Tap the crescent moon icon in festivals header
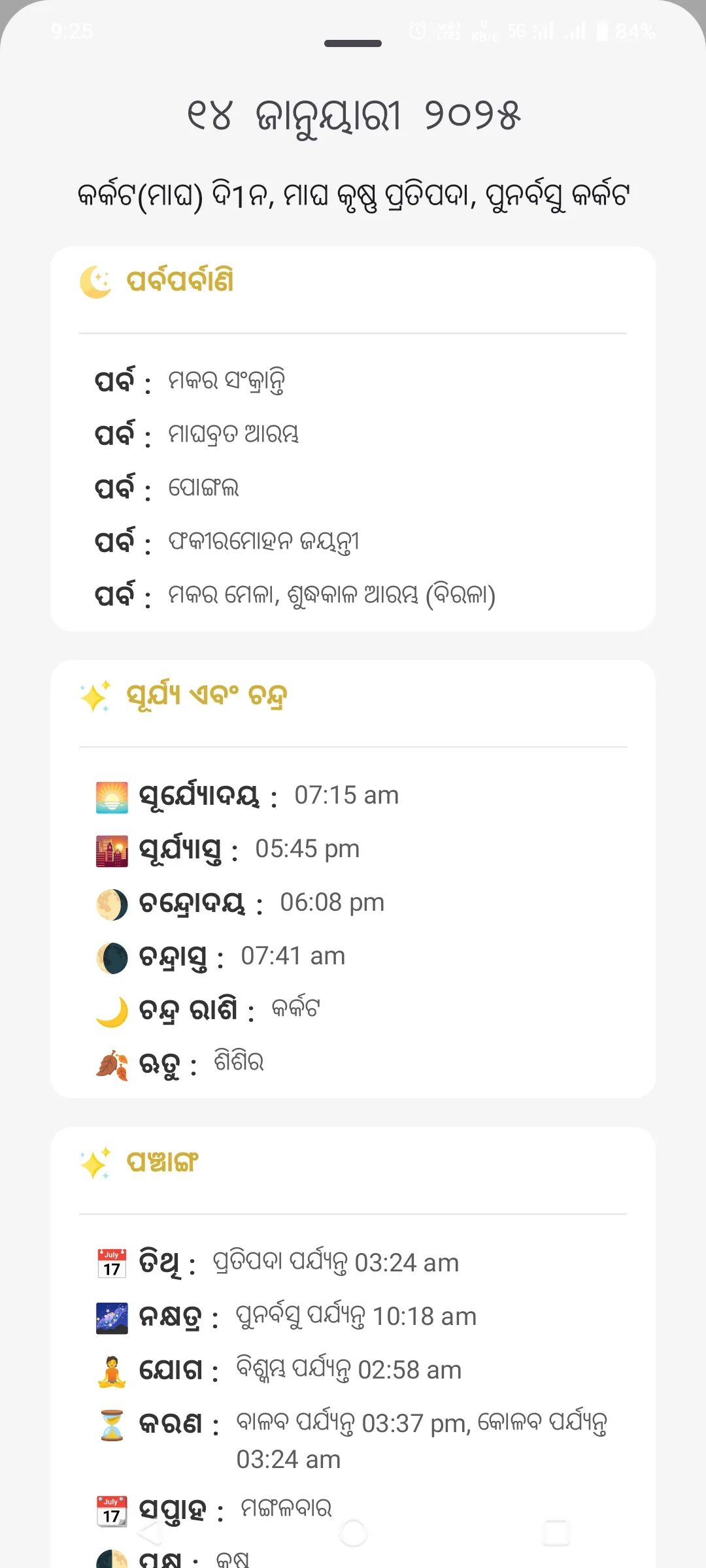Screen dimensions: 706x1568 click(x=96, y=282)
